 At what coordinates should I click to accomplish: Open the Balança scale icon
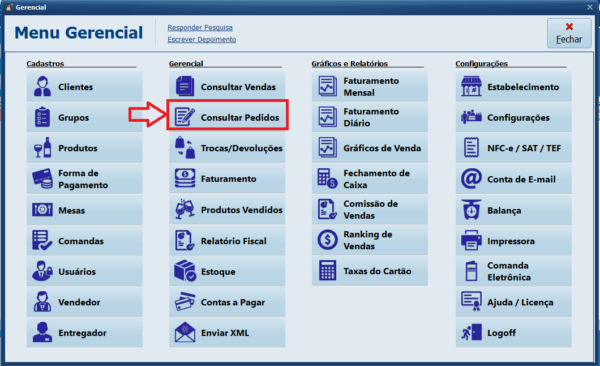pyautogui.click(x=471, y=210)
